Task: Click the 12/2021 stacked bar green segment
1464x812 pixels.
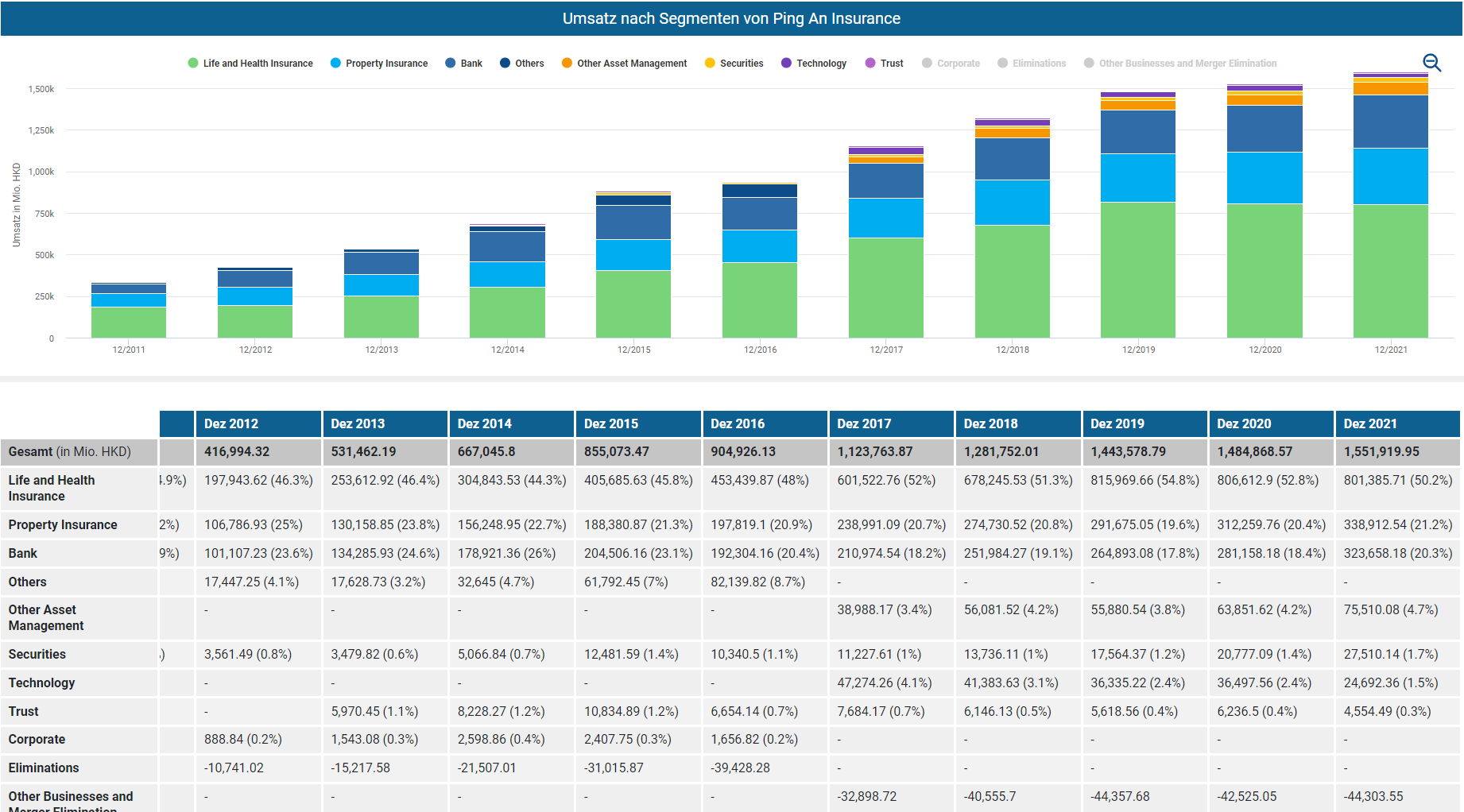Action: pos(1390,270)
